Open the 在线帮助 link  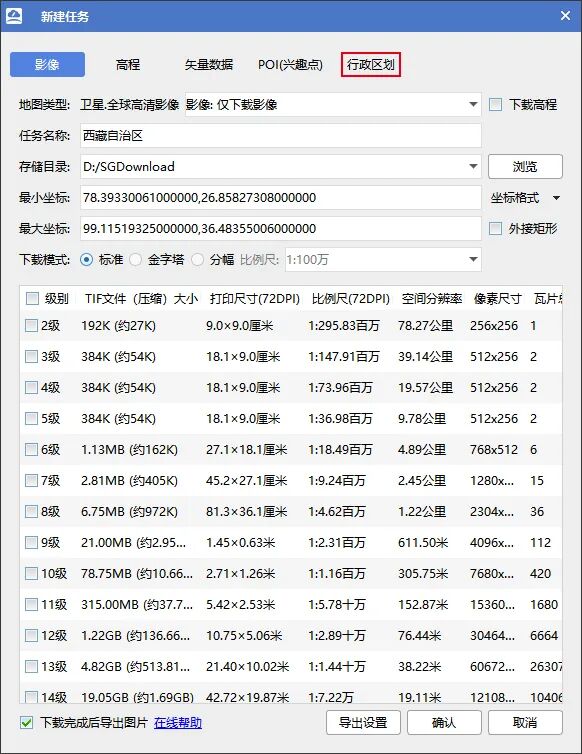pos(177,722)
